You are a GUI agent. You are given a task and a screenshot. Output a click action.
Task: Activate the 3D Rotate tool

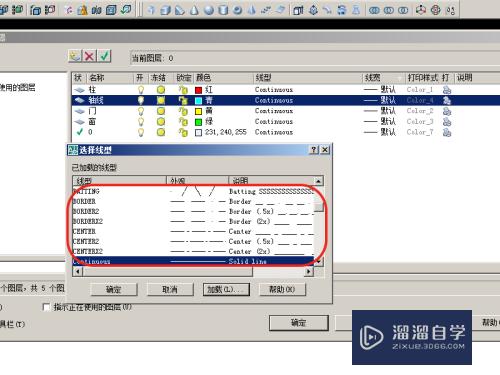coord(436,10)
